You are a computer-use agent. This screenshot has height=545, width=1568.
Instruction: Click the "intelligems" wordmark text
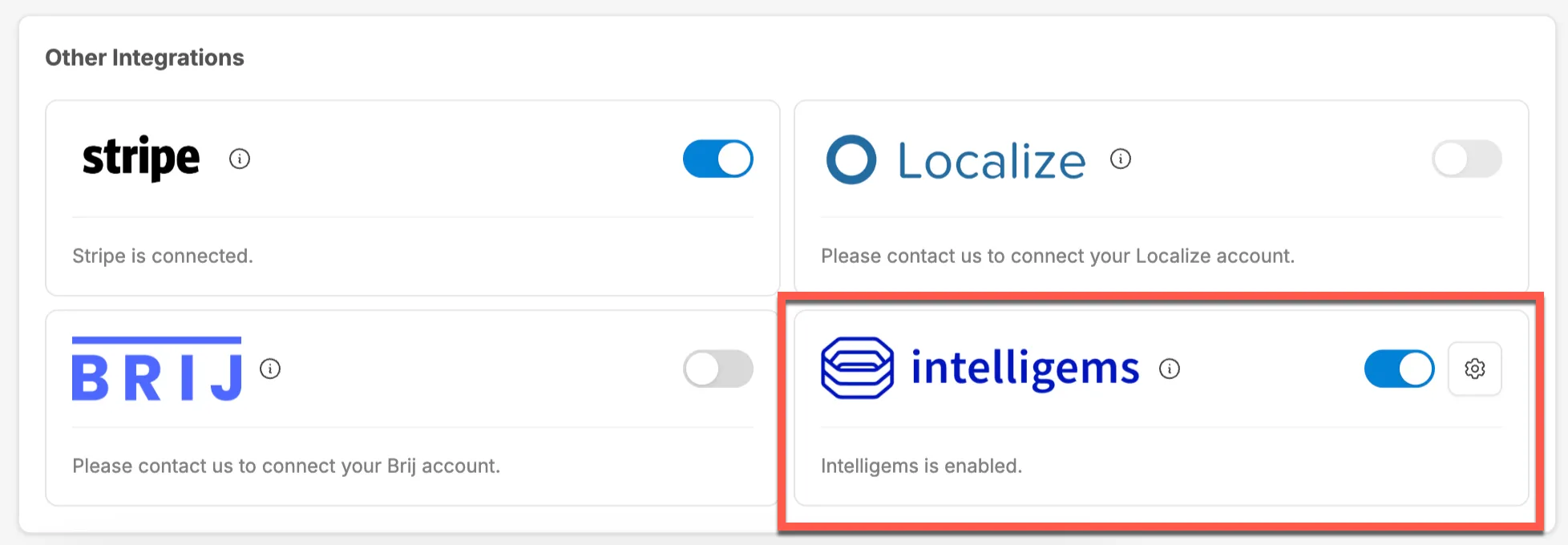click(x=1025, y=369)
